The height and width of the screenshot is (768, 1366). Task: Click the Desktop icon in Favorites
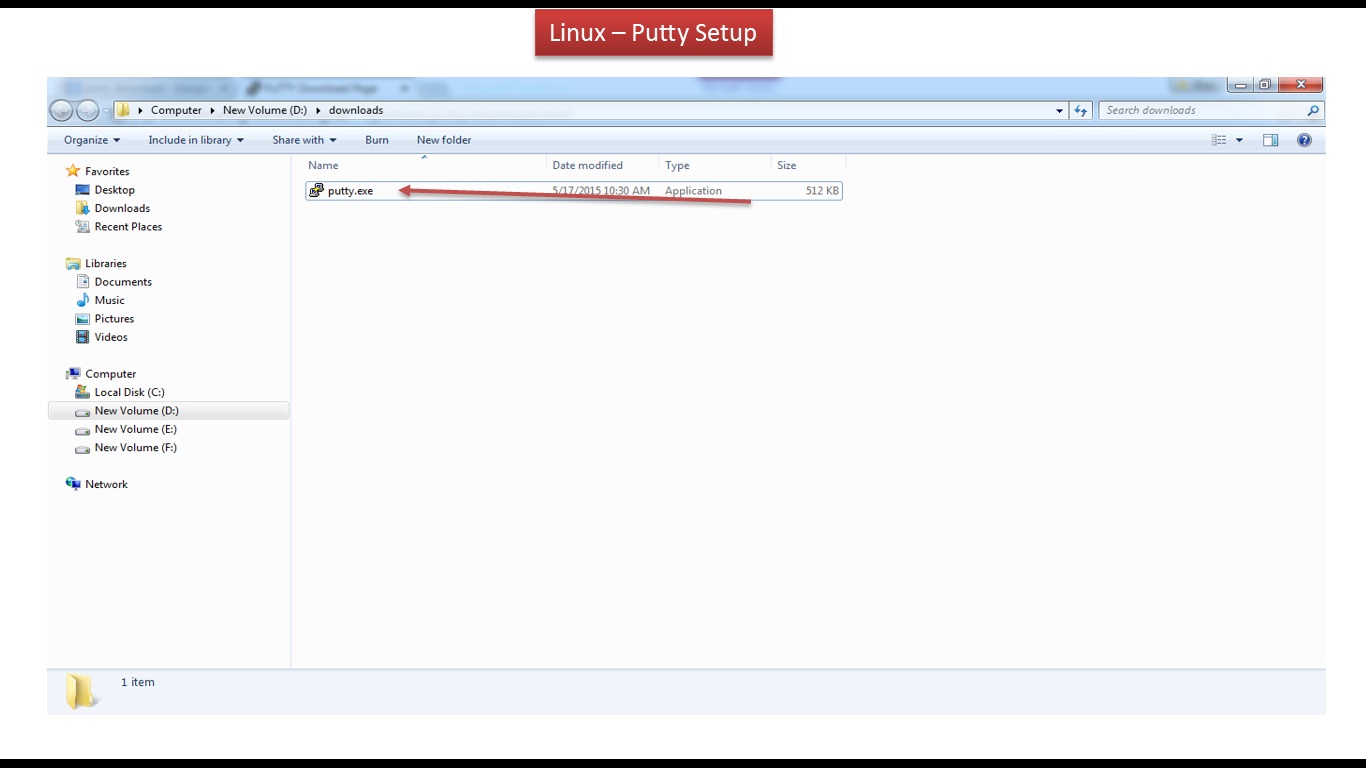(83, 190)
